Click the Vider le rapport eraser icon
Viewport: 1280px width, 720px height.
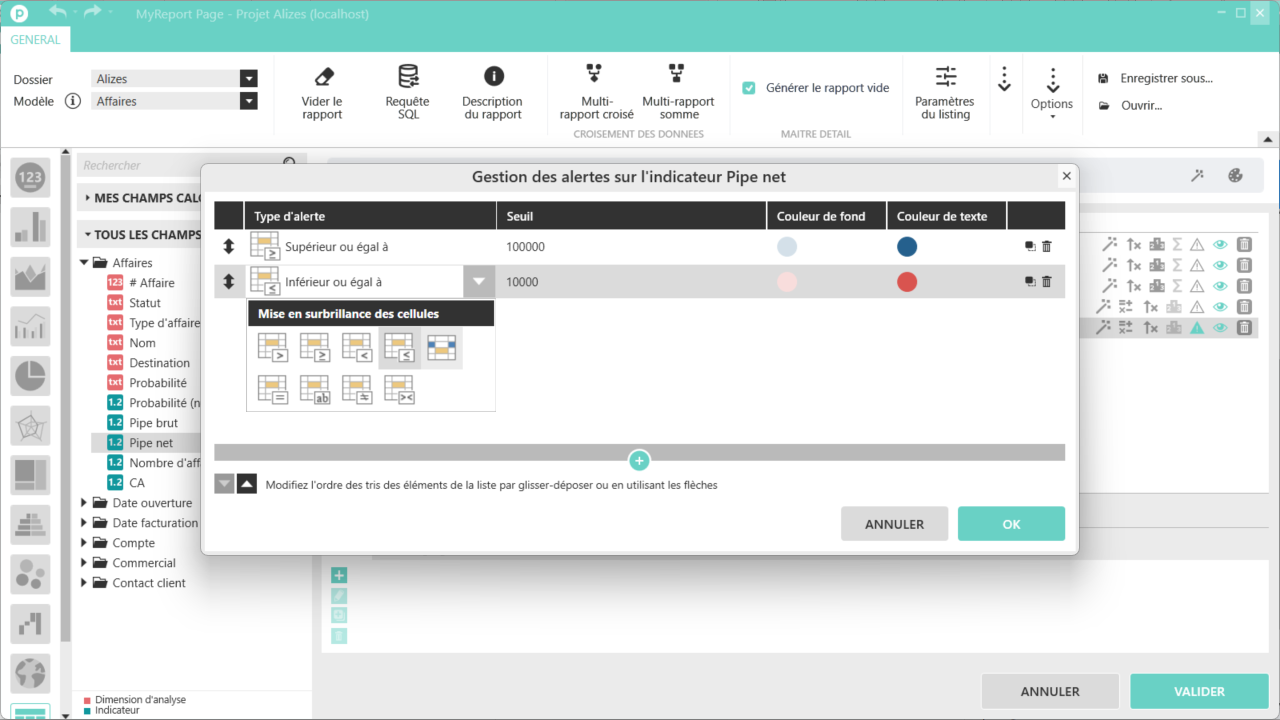[x=322, y=77]
